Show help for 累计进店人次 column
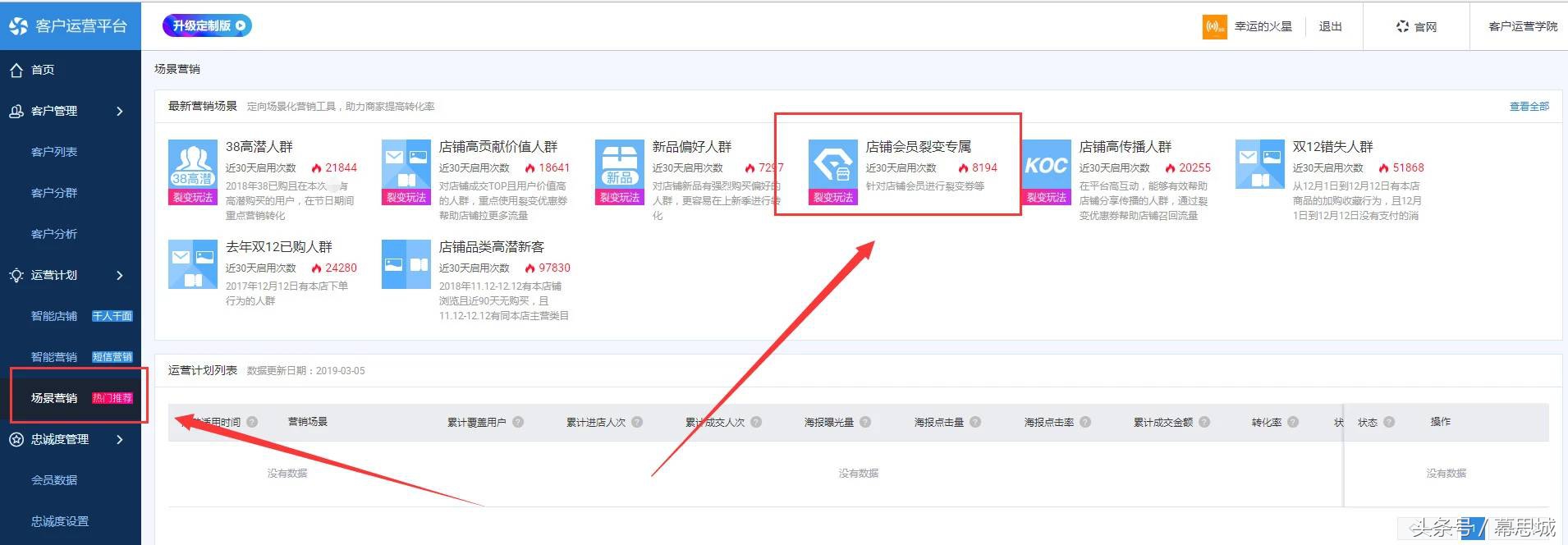The image size is (1568, 545). coord(637,422)
